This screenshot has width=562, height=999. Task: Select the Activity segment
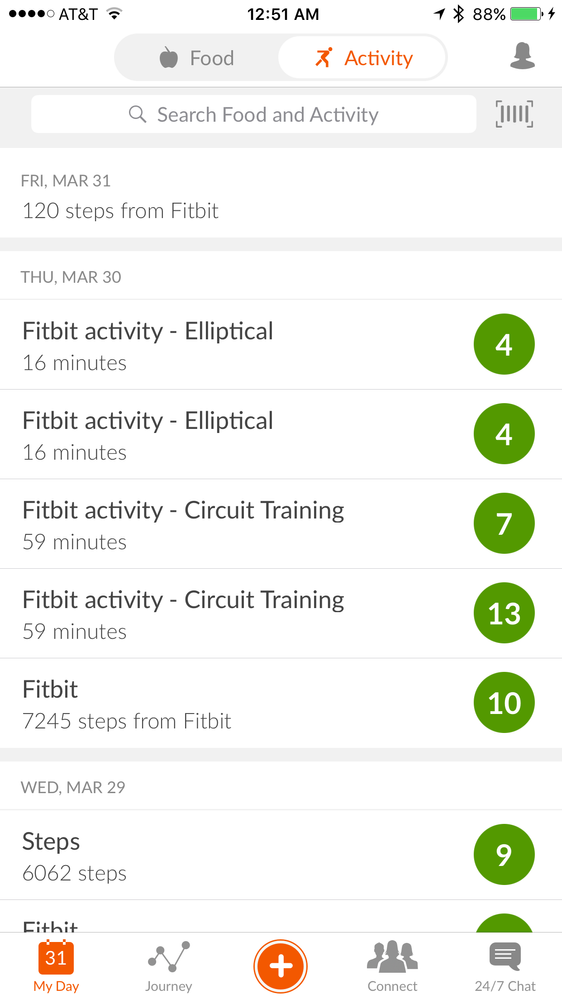tap(363, 58)
